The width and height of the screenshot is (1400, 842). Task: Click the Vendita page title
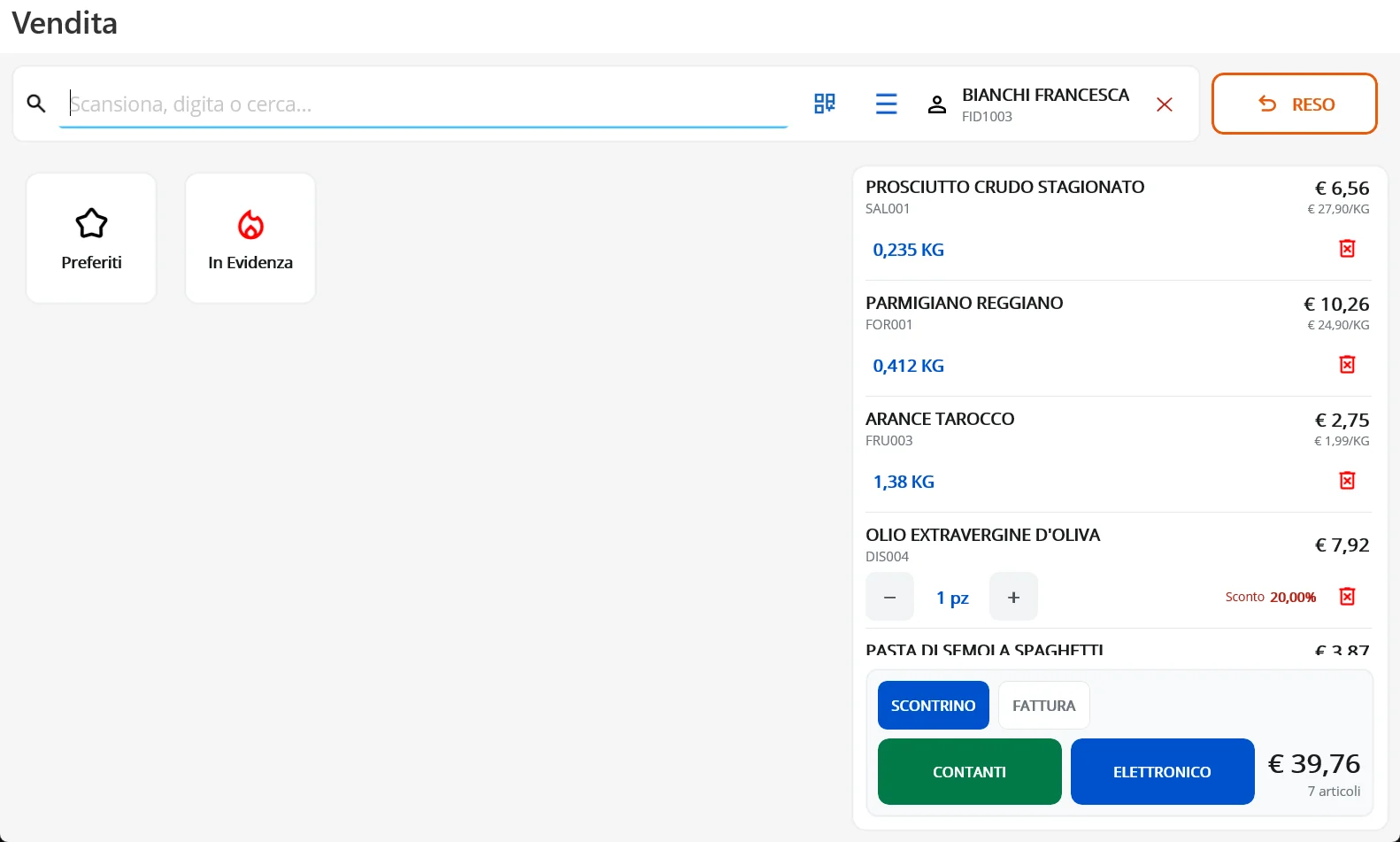point(65,23)
